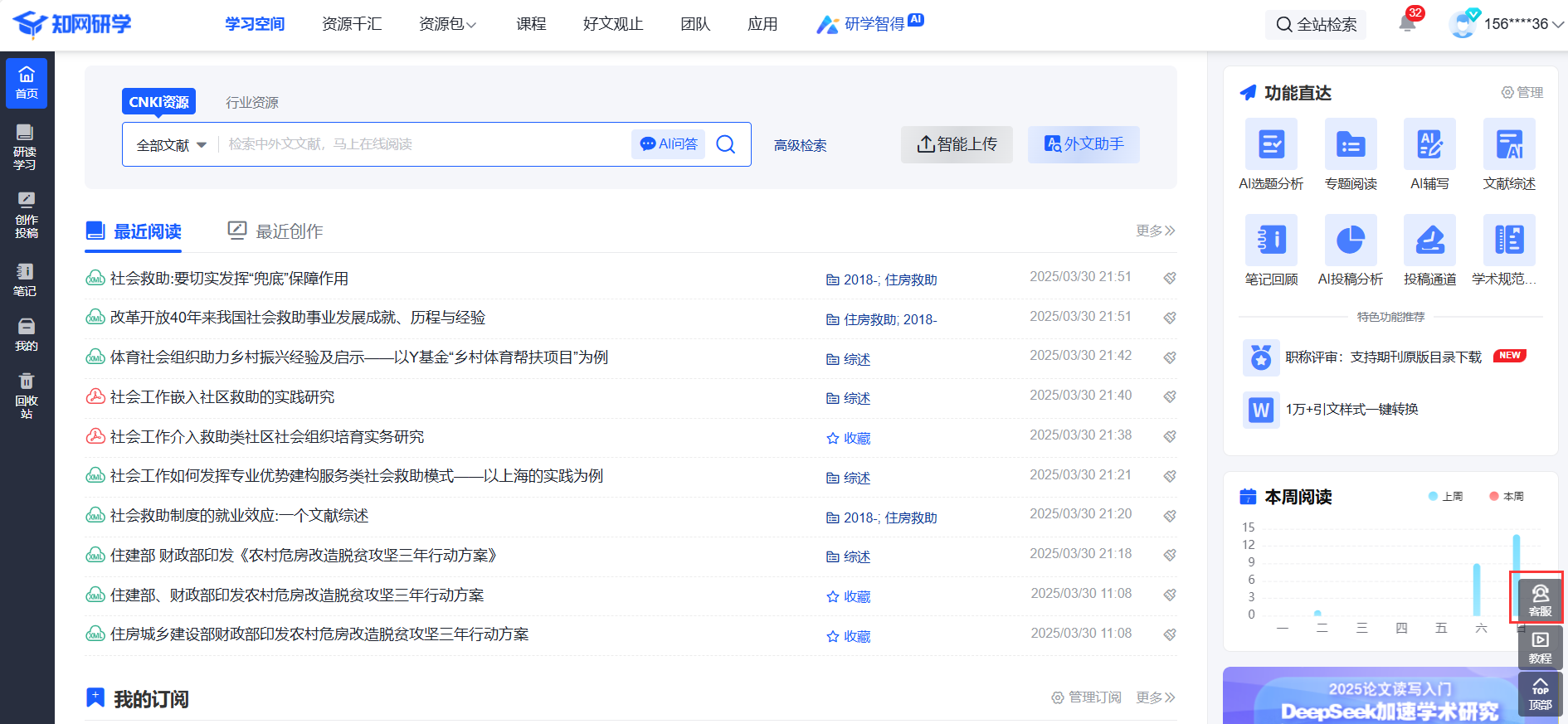
Task: Select 资源千汇 in top navigation
Action: pos(352,24)
